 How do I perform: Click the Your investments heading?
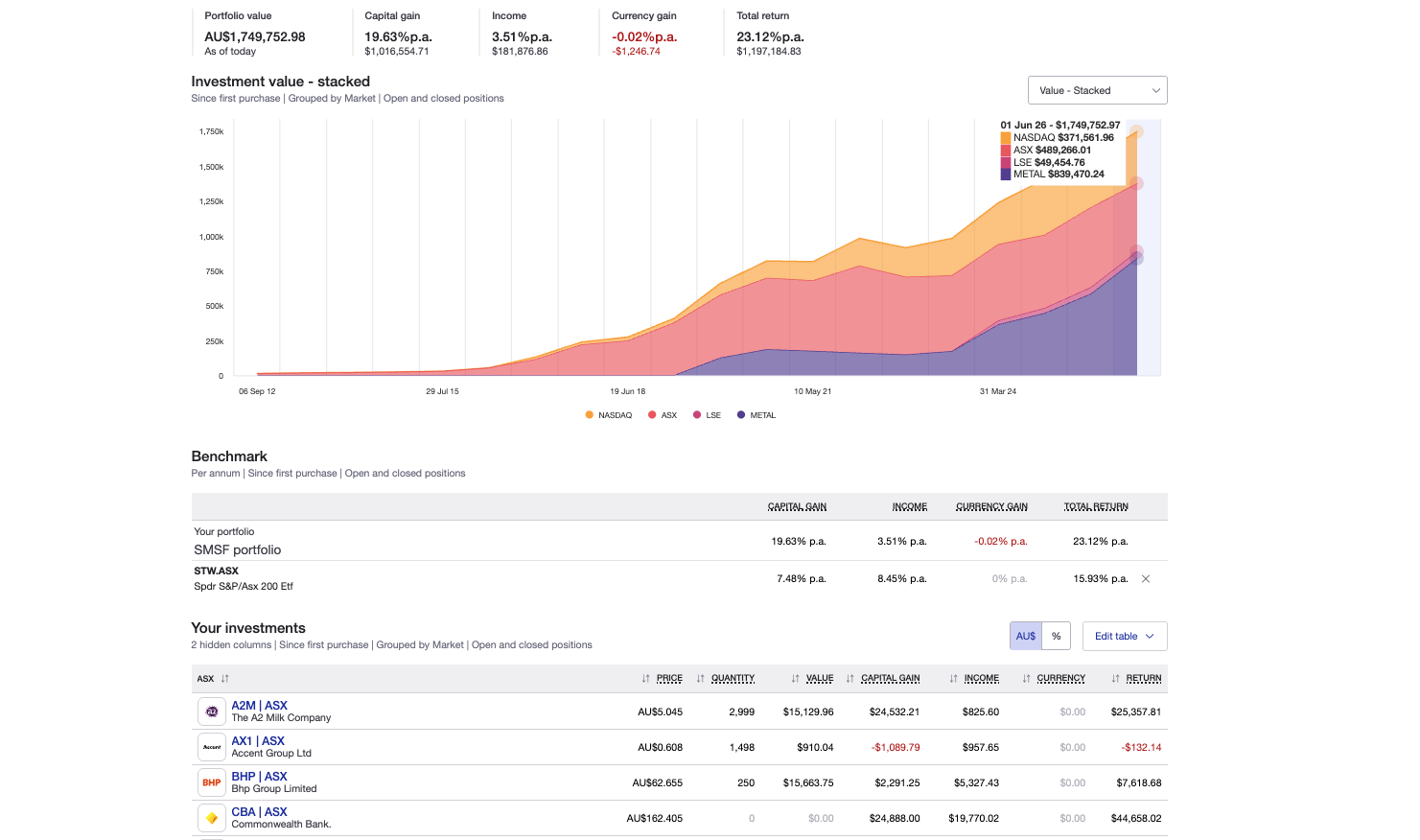[x=248, y=628]
